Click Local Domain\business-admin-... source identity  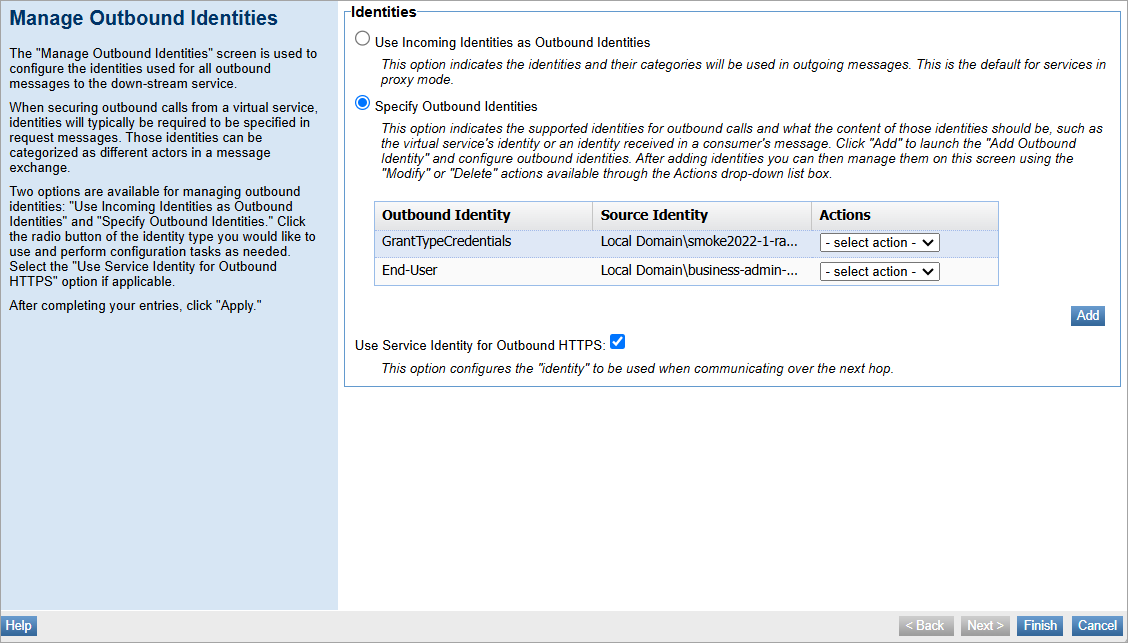[x=701, y=272]
